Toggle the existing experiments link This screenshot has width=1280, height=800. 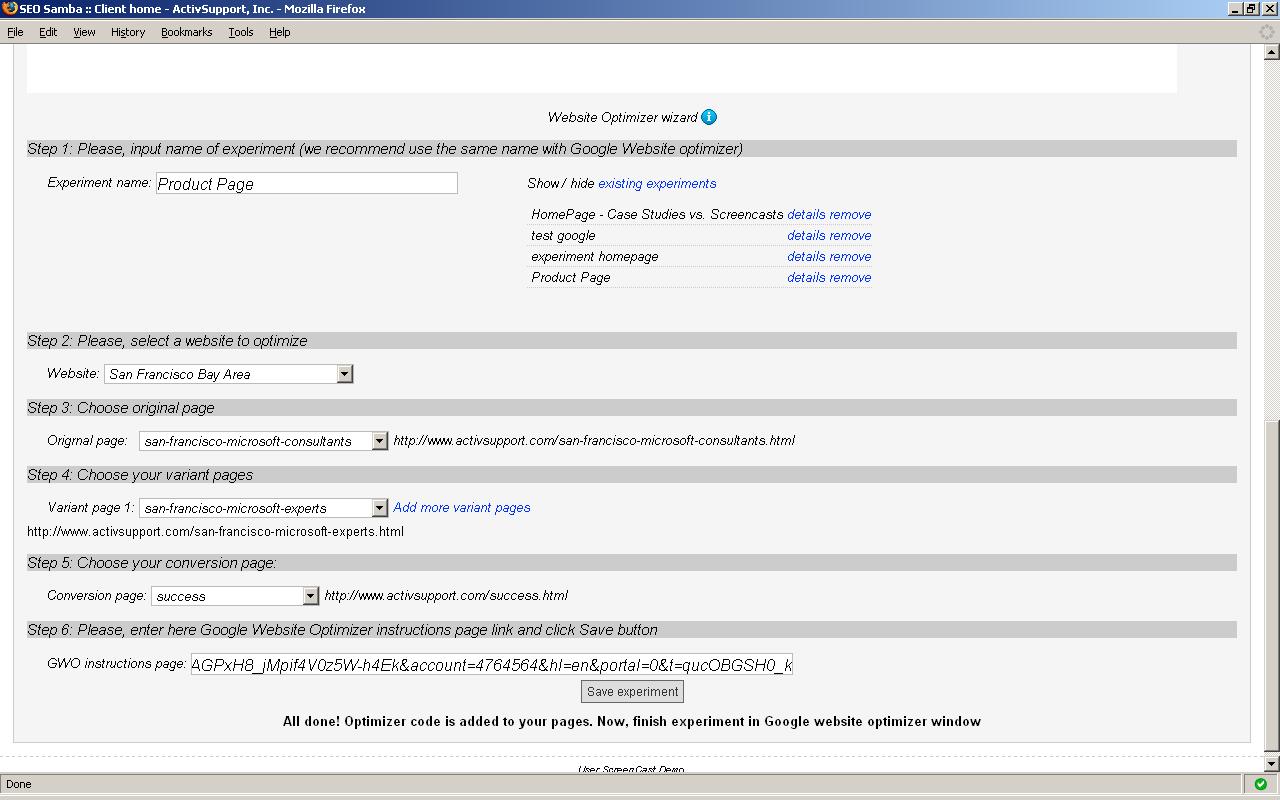(657, 184)
